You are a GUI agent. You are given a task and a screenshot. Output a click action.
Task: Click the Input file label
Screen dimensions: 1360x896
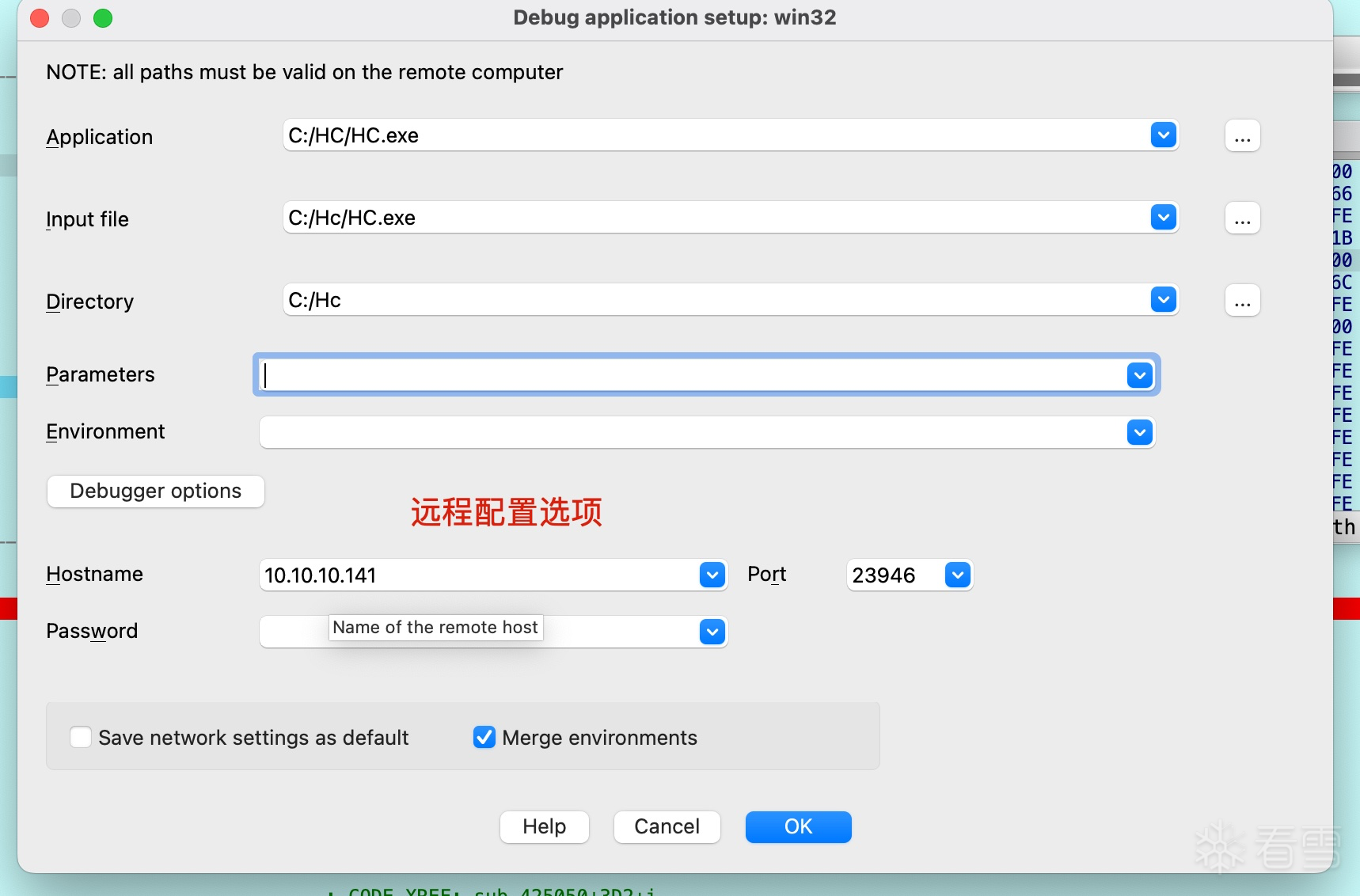87,219
